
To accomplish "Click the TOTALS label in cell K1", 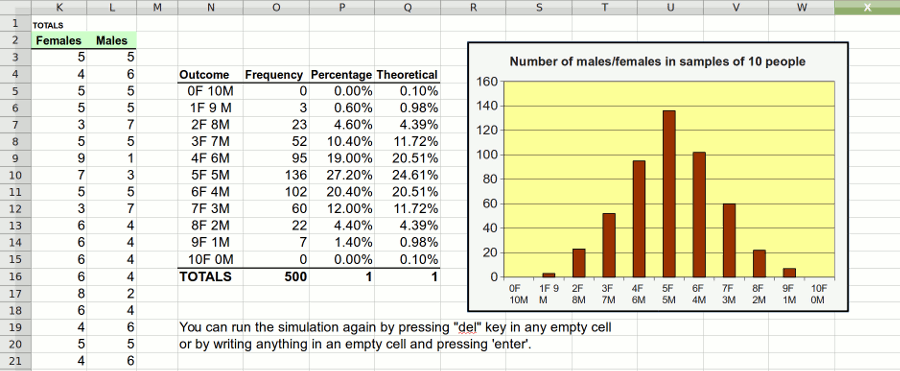I will (x=48, y=25).
